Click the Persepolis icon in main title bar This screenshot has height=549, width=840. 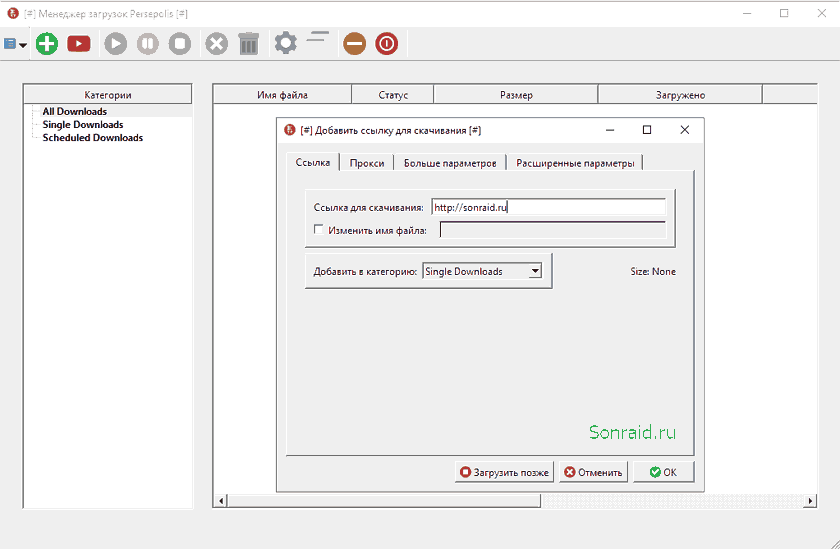13,13
